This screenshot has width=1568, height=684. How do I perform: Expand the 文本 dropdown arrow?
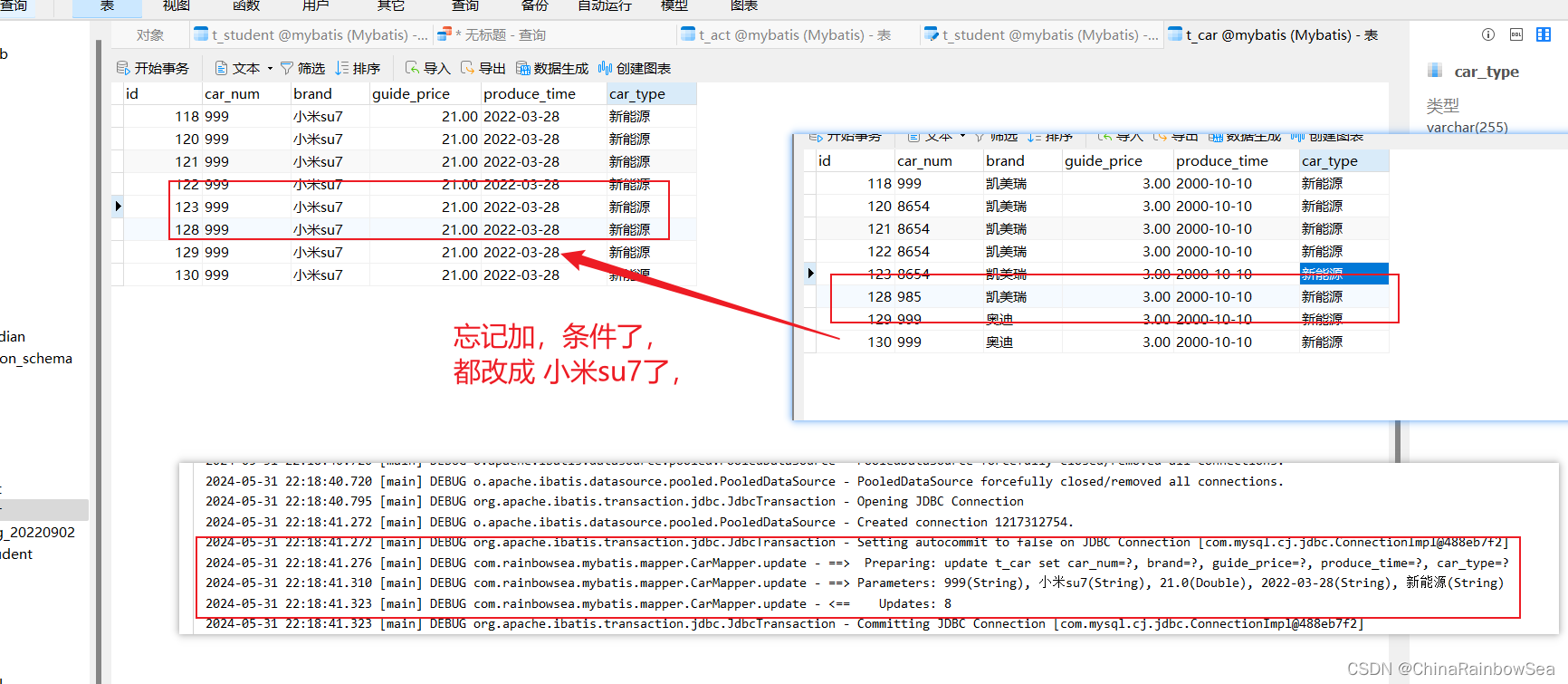pos(270,69)
